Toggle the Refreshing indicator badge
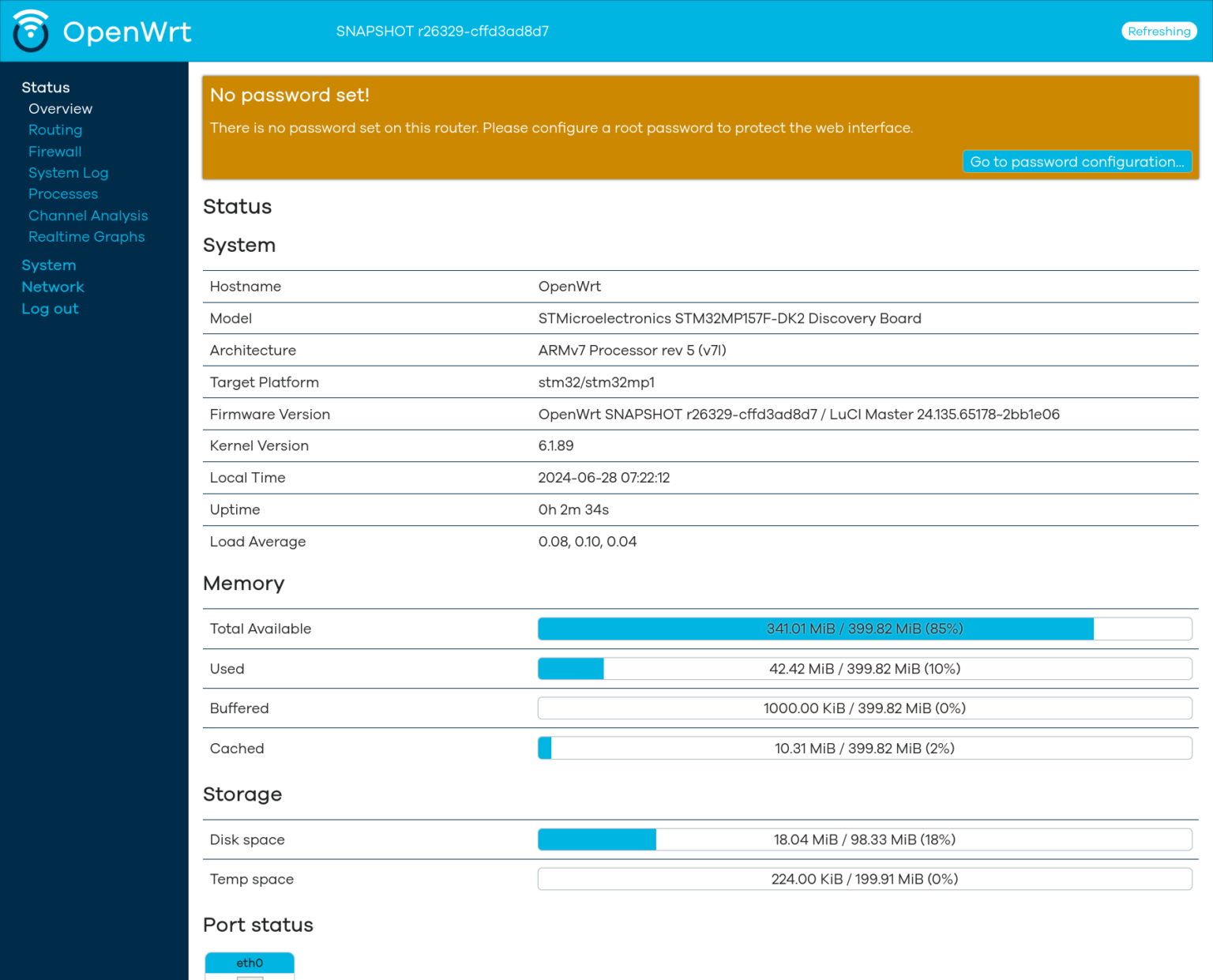Screen dimensions: 1213x980 (x=1159, y=31)
